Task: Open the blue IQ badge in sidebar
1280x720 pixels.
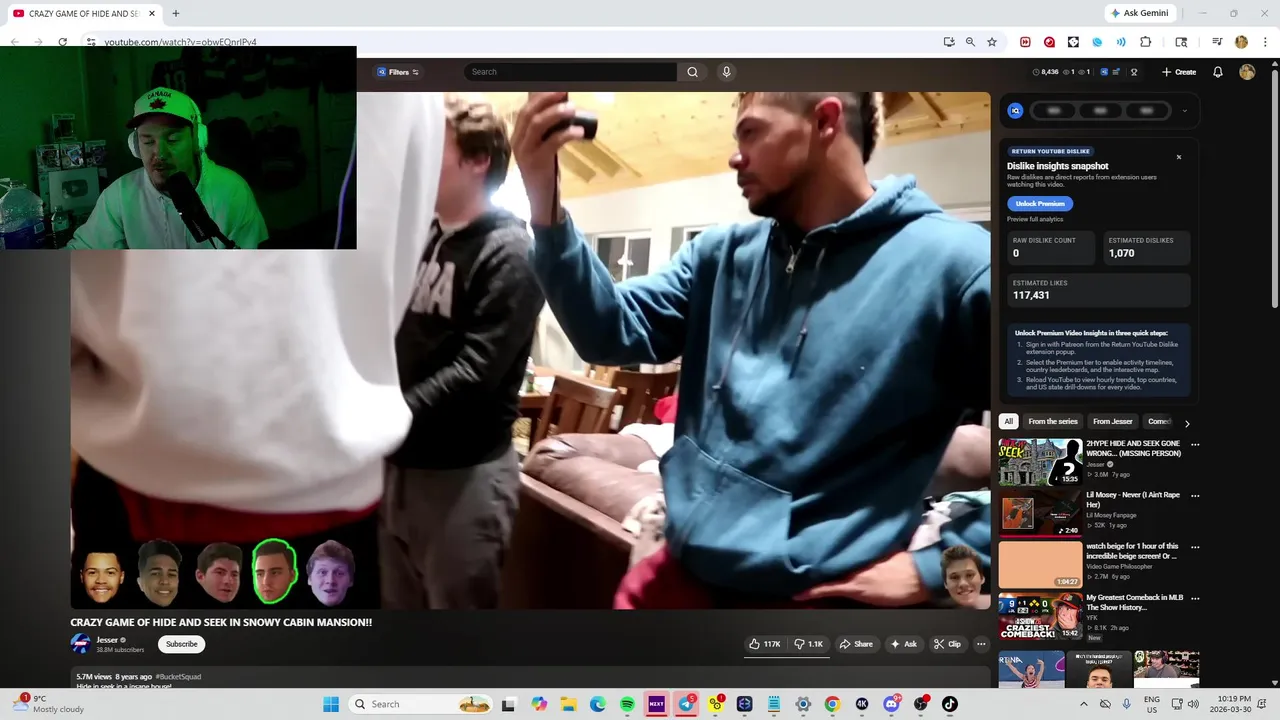Action: [1015, 111]
